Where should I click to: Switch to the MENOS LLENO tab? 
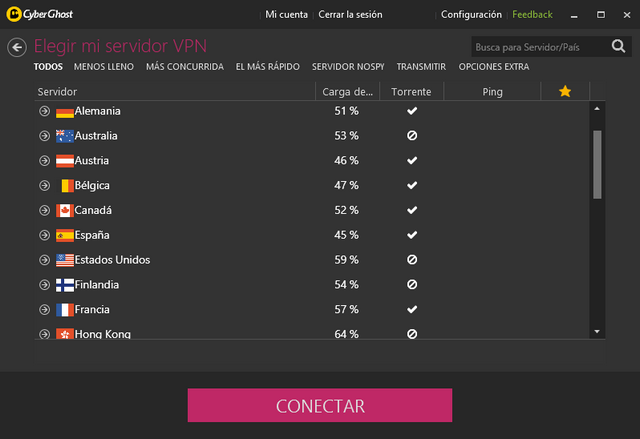pyautogui.click(x=104, y=67)
